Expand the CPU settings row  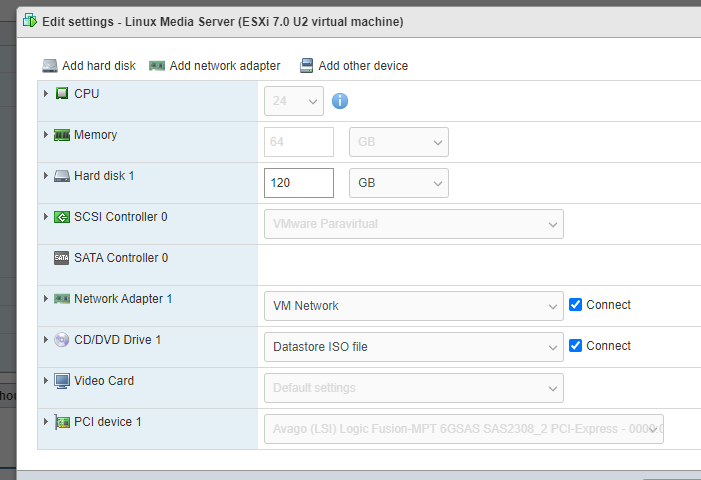point(46,94)
